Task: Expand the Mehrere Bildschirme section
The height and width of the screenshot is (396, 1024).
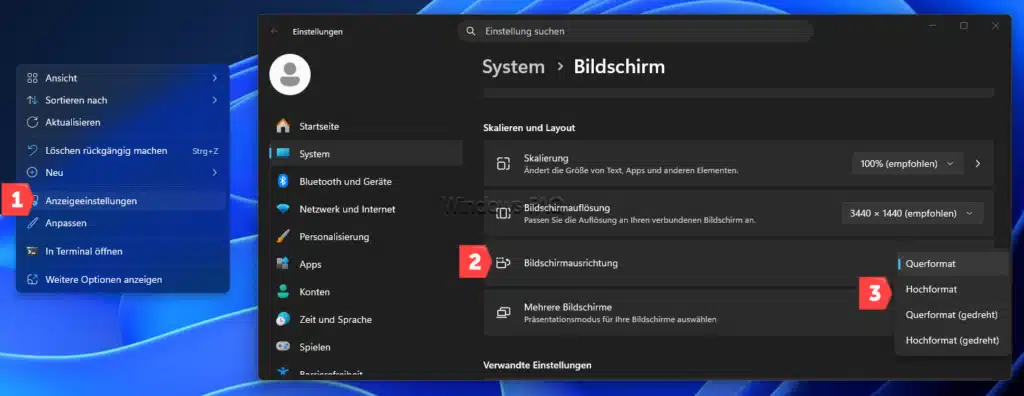Action: (689, 312)
